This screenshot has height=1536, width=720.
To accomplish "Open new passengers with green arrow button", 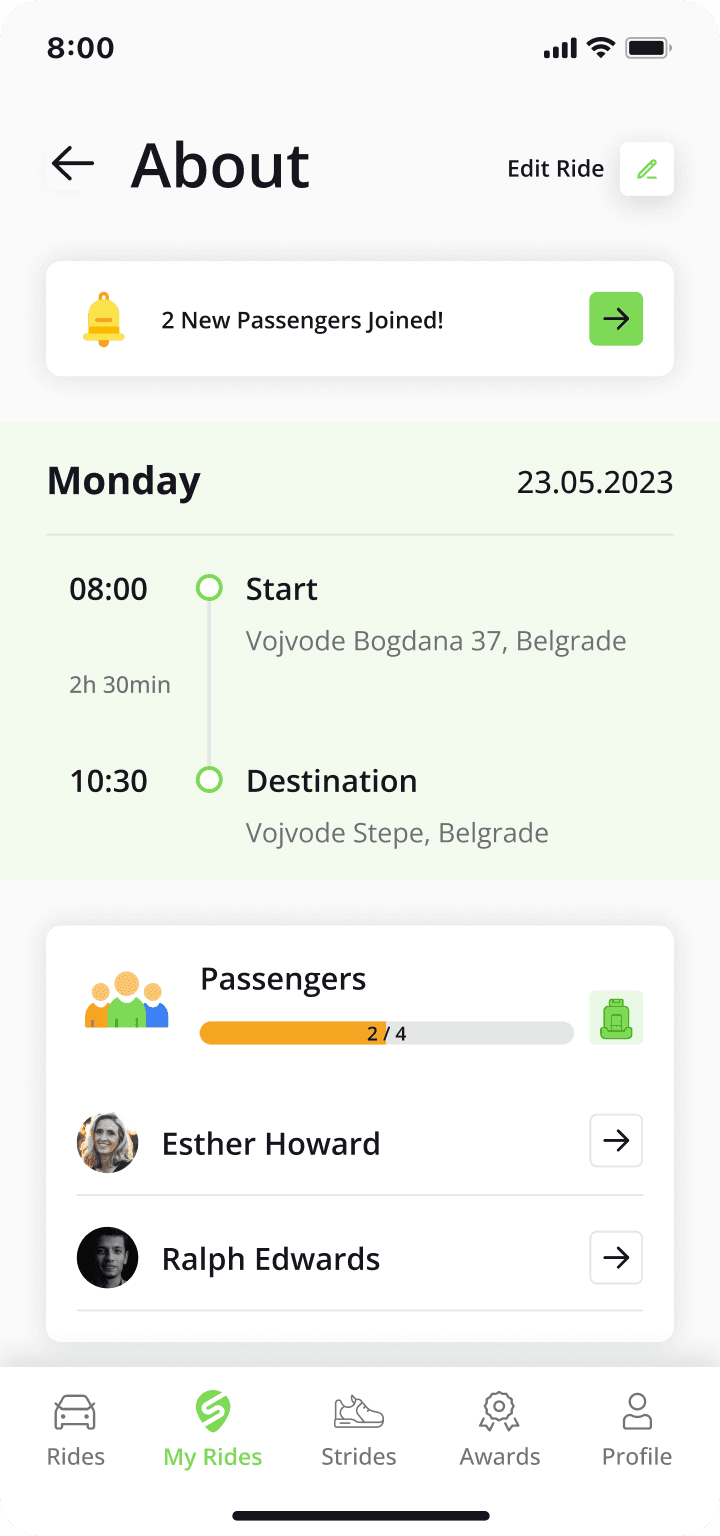I will (616, 319).
